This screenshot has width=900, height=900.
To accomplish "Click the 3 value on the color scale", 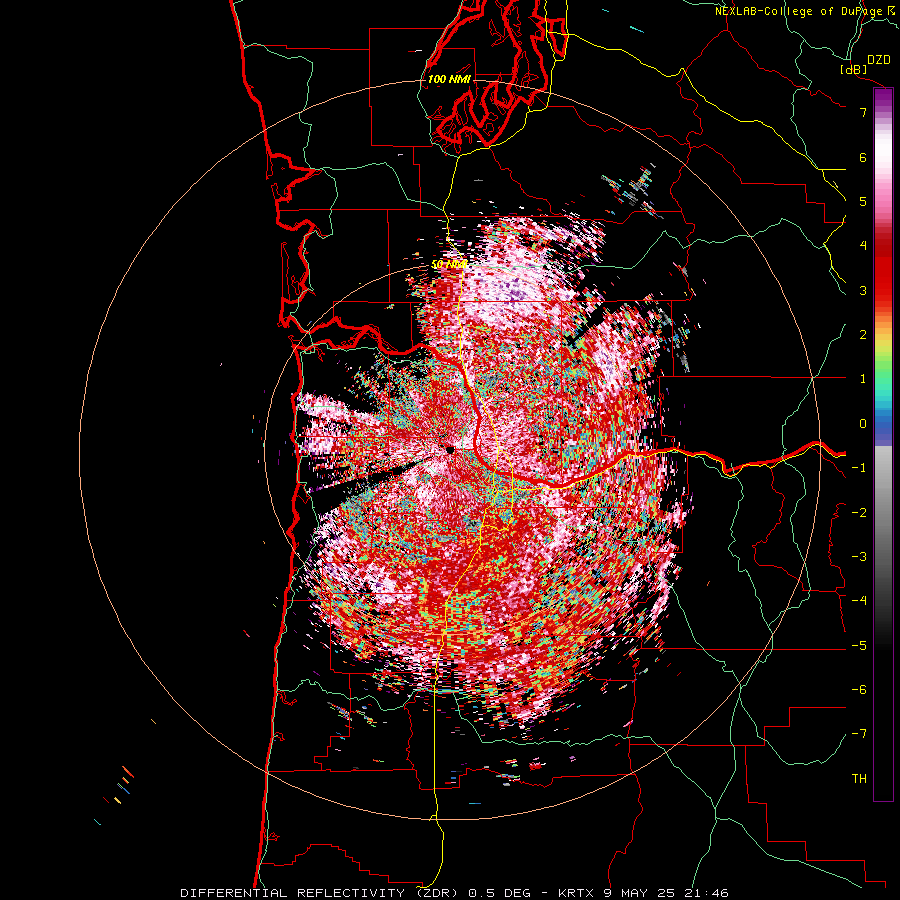I will click(863, 290).
